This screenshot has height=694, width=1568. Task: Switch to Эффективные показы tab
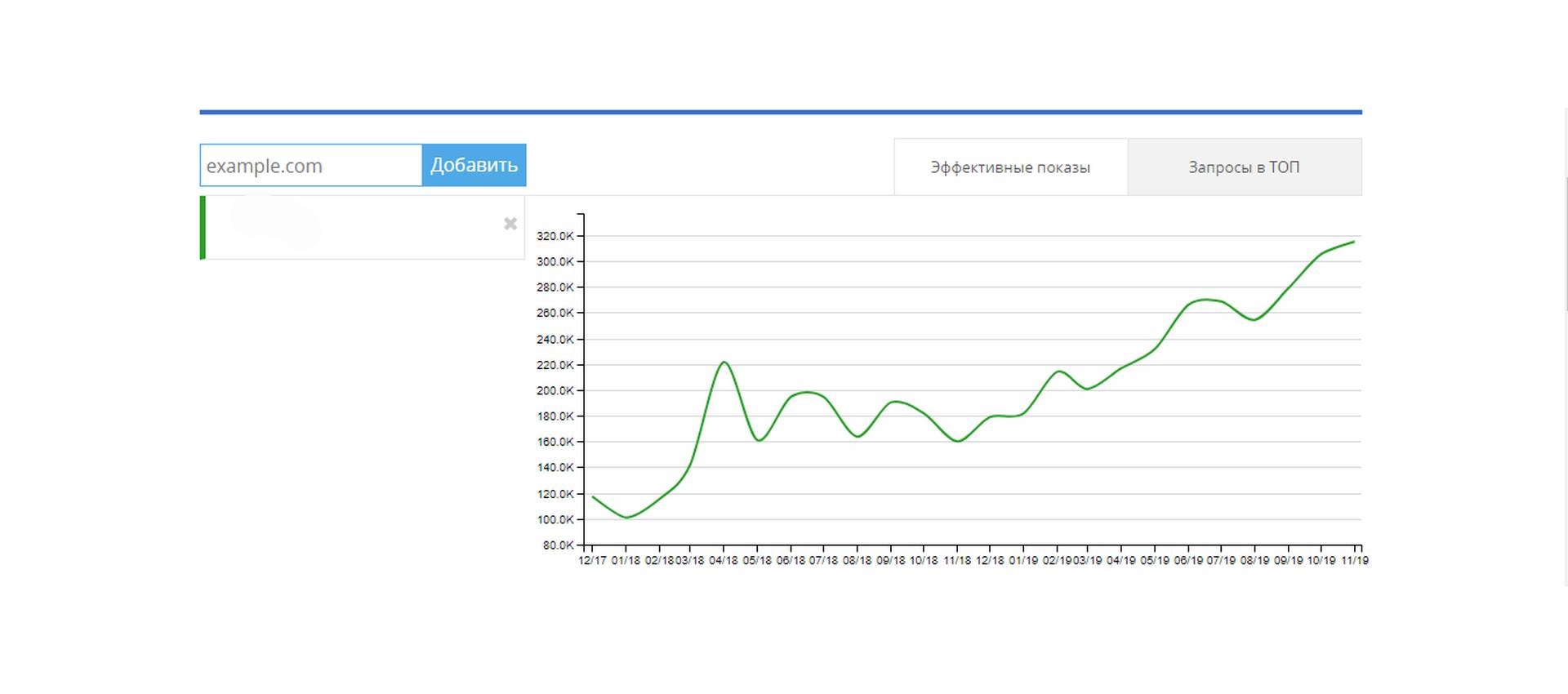(1011, 167)
